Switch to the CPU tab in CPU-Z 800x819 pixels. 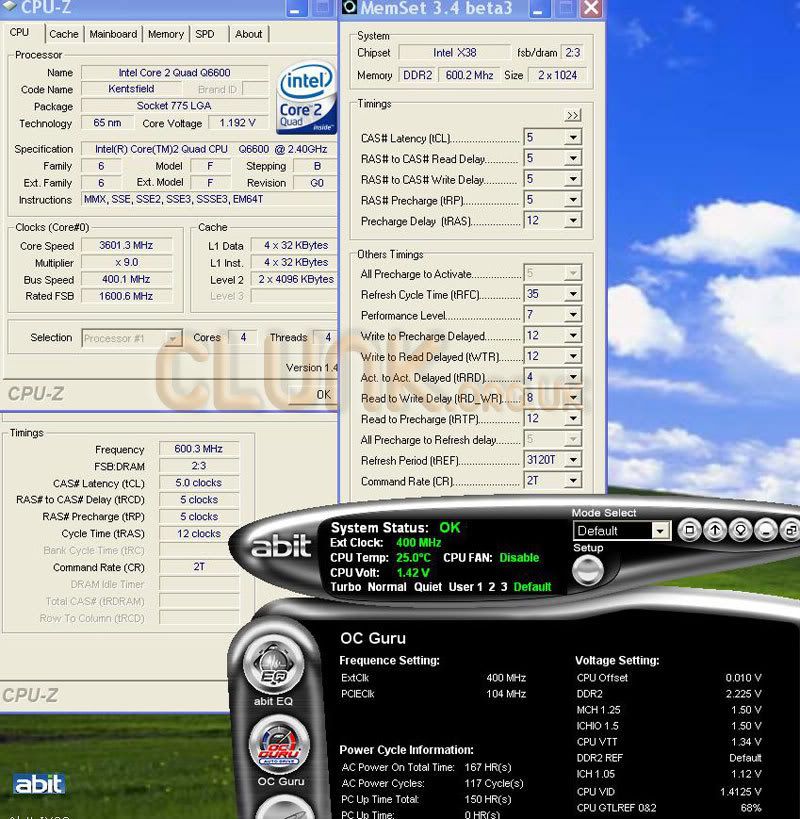[19, 32]
